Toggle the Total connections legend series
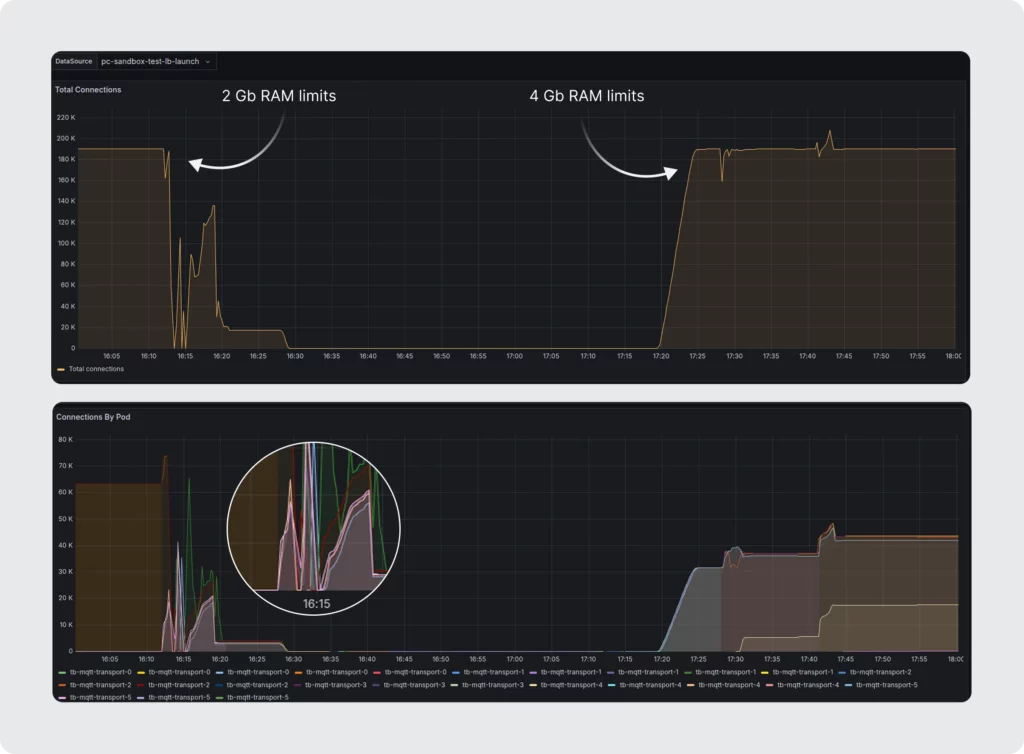This screenshot has height=754, width=1024. click(x=96, y=369)
